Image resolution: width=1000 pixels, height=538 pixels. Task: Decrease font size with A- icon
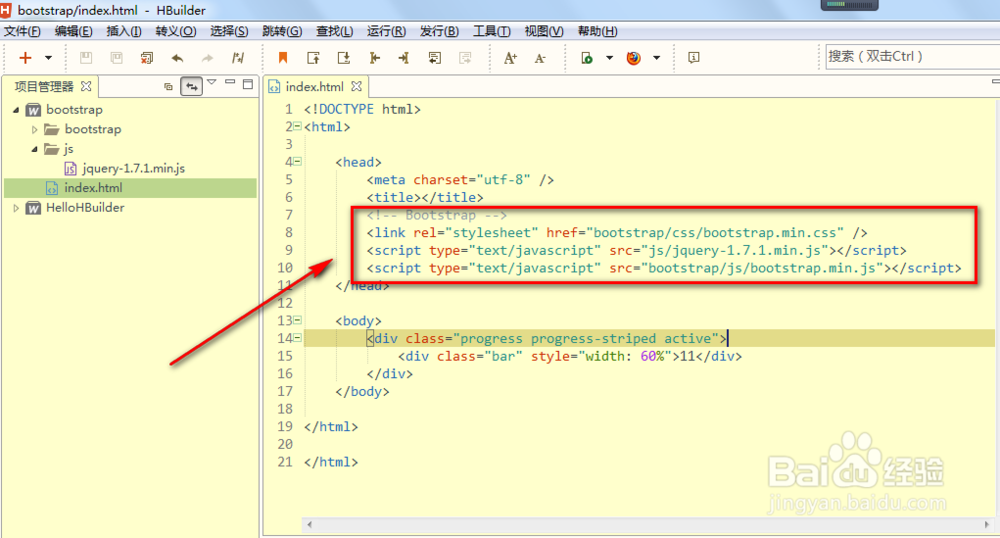coord(540,58)
